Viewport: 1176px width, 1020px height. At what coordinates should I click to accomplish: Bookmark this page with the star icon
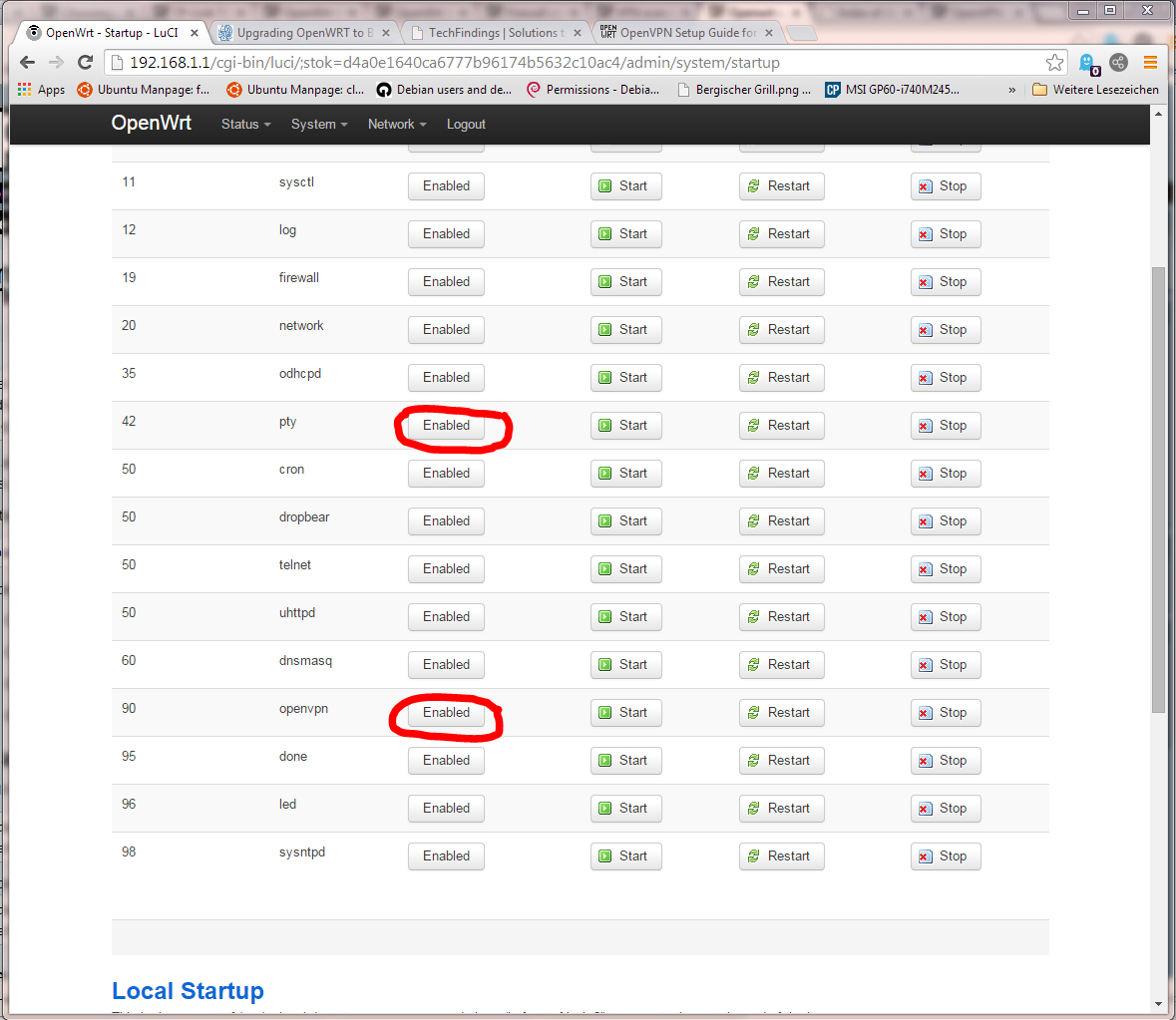(x=1054, y=63)
